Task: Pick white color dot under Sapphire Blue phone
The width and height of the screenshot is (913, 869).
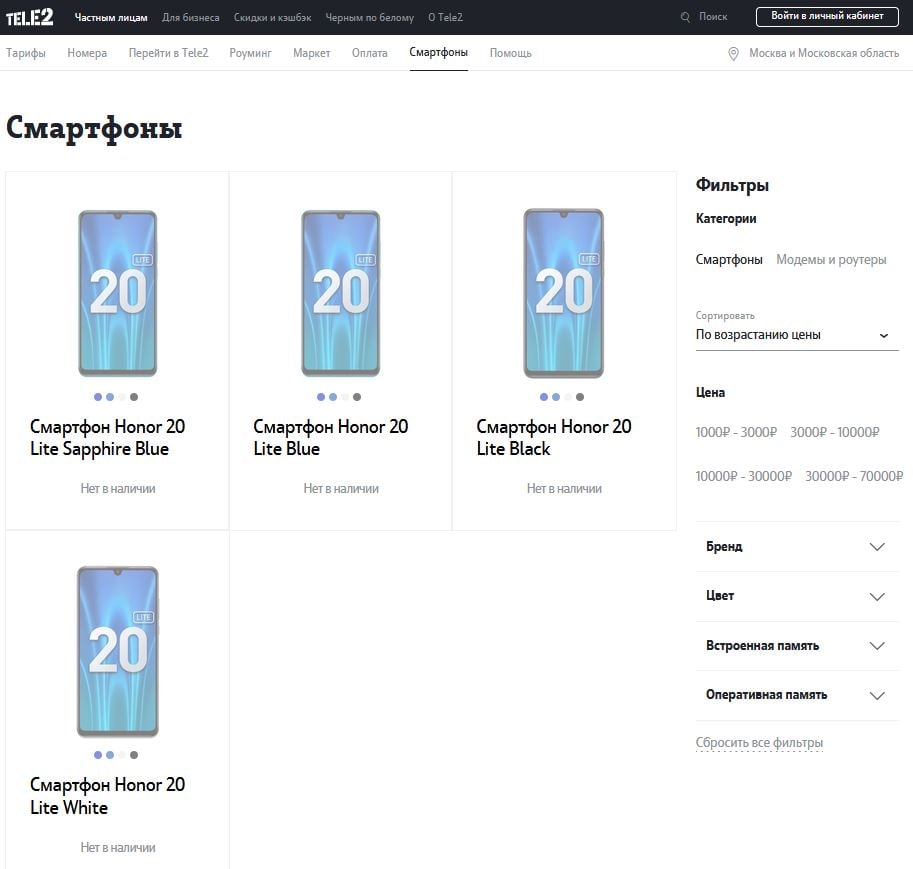Action: point(122,397)
